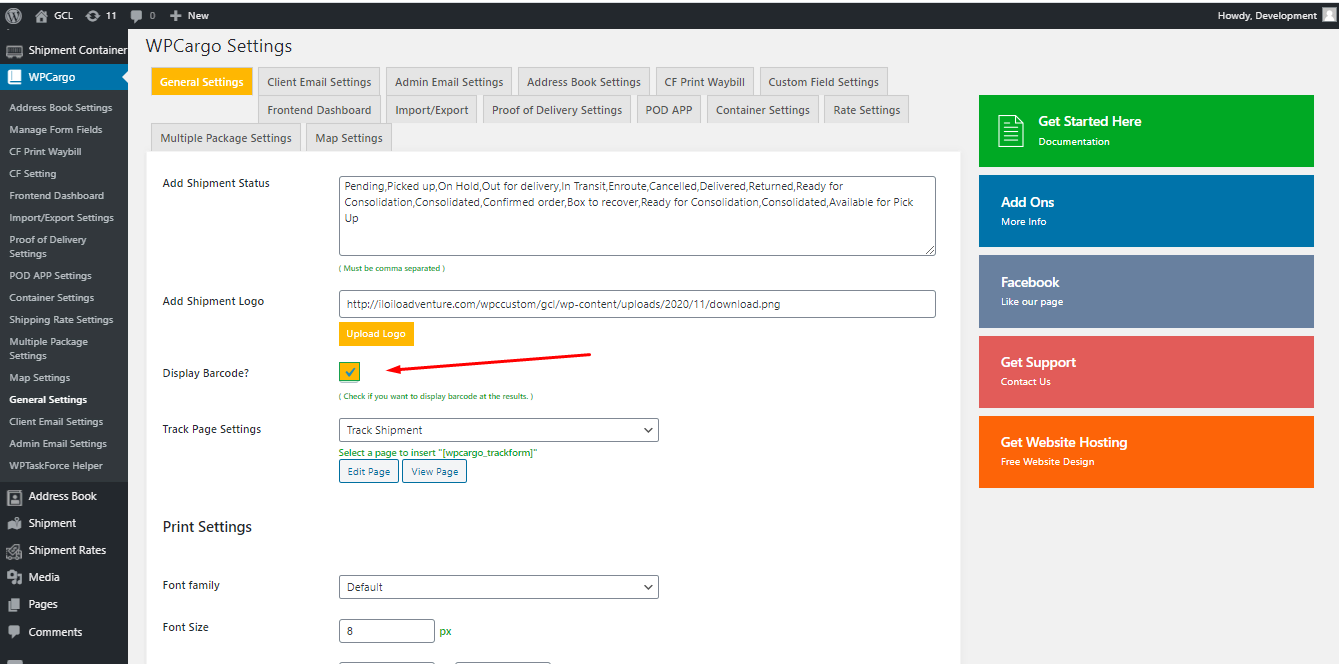Click the Edit Page button

[369, 471]
